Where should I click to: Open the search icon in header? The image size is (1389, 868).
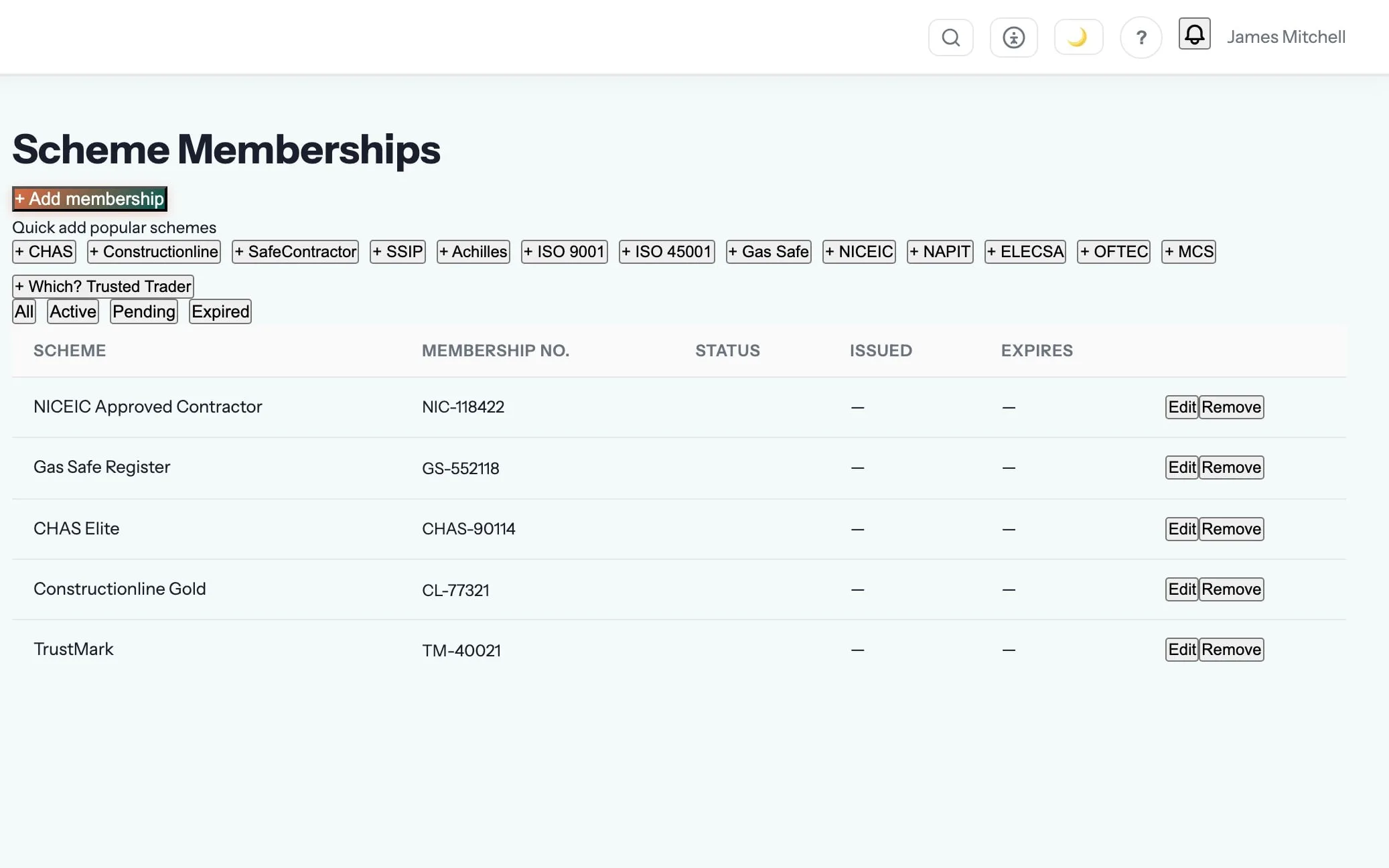[x=950, y=38]
